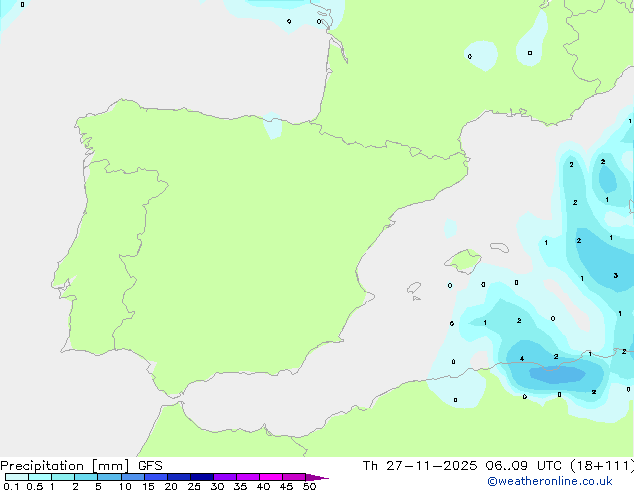
Task: Click the '40' legend scale label
Action: [263, 486]
